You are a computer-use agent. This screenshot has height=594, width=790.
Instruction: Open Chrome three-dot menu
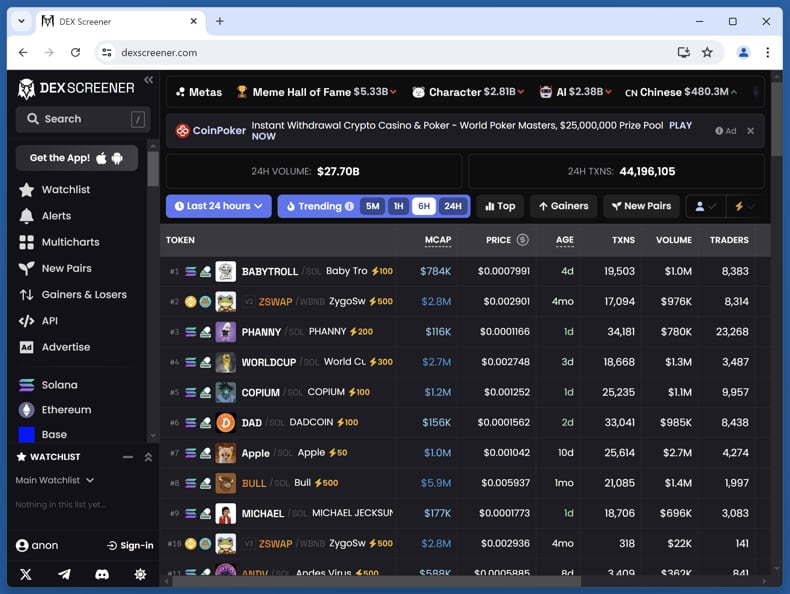(x=767, y=52)
